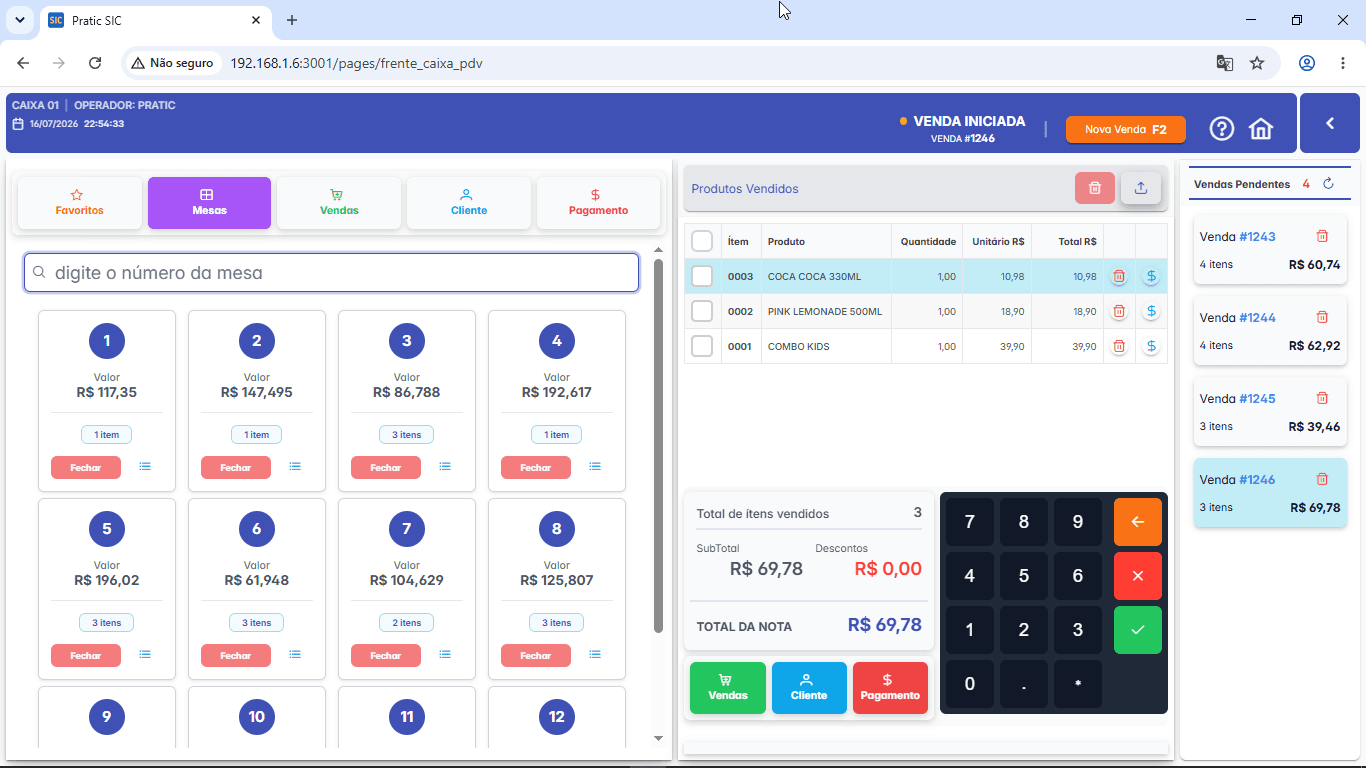This screenshot has width=1366, height=768.
Task: Open discount dollar icon for COCA COCA 330ML
Action: (x=1151, y=277)
